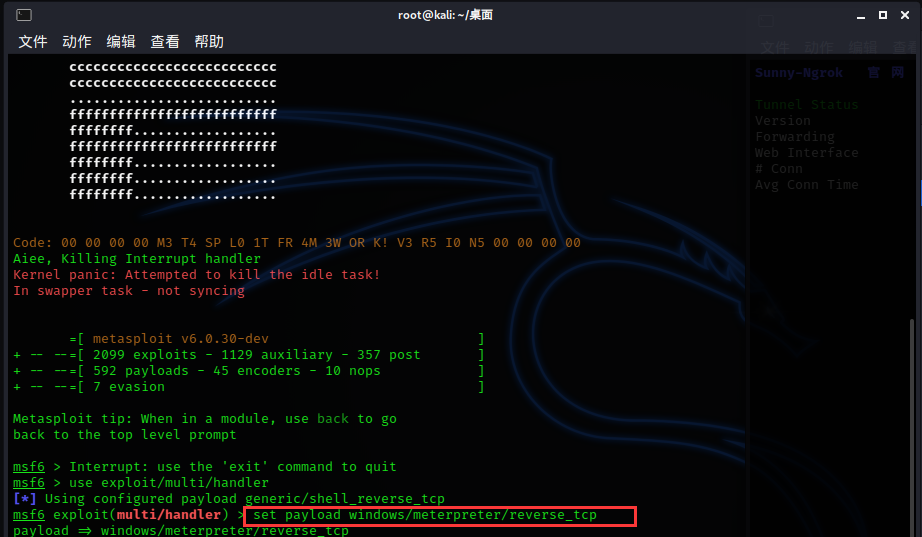
Task: Click 'Aiee, Killing Interrupt handler' line
Action: click(136, 259)
